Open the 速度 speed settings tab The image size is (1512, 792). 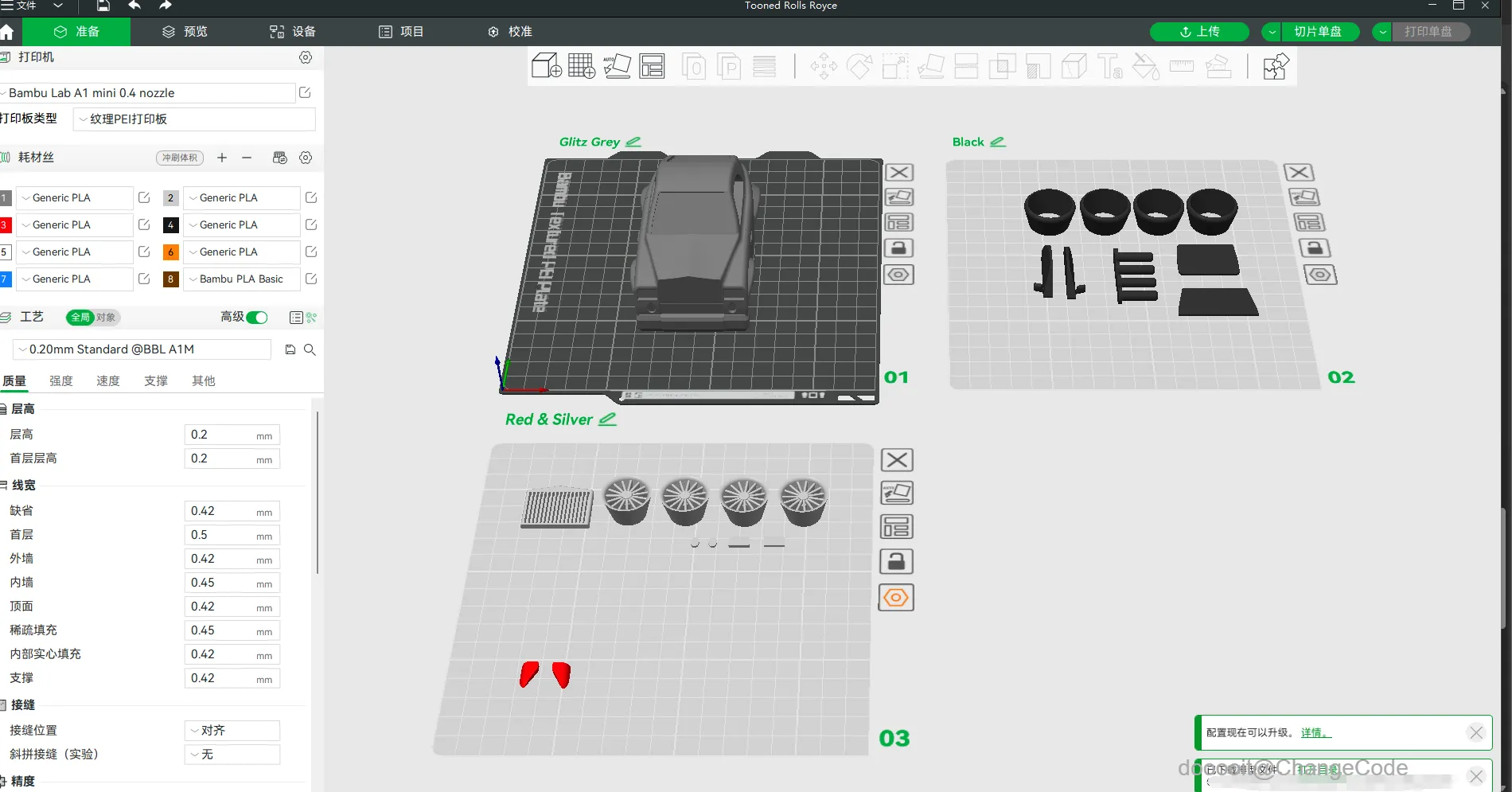(108, 381)
